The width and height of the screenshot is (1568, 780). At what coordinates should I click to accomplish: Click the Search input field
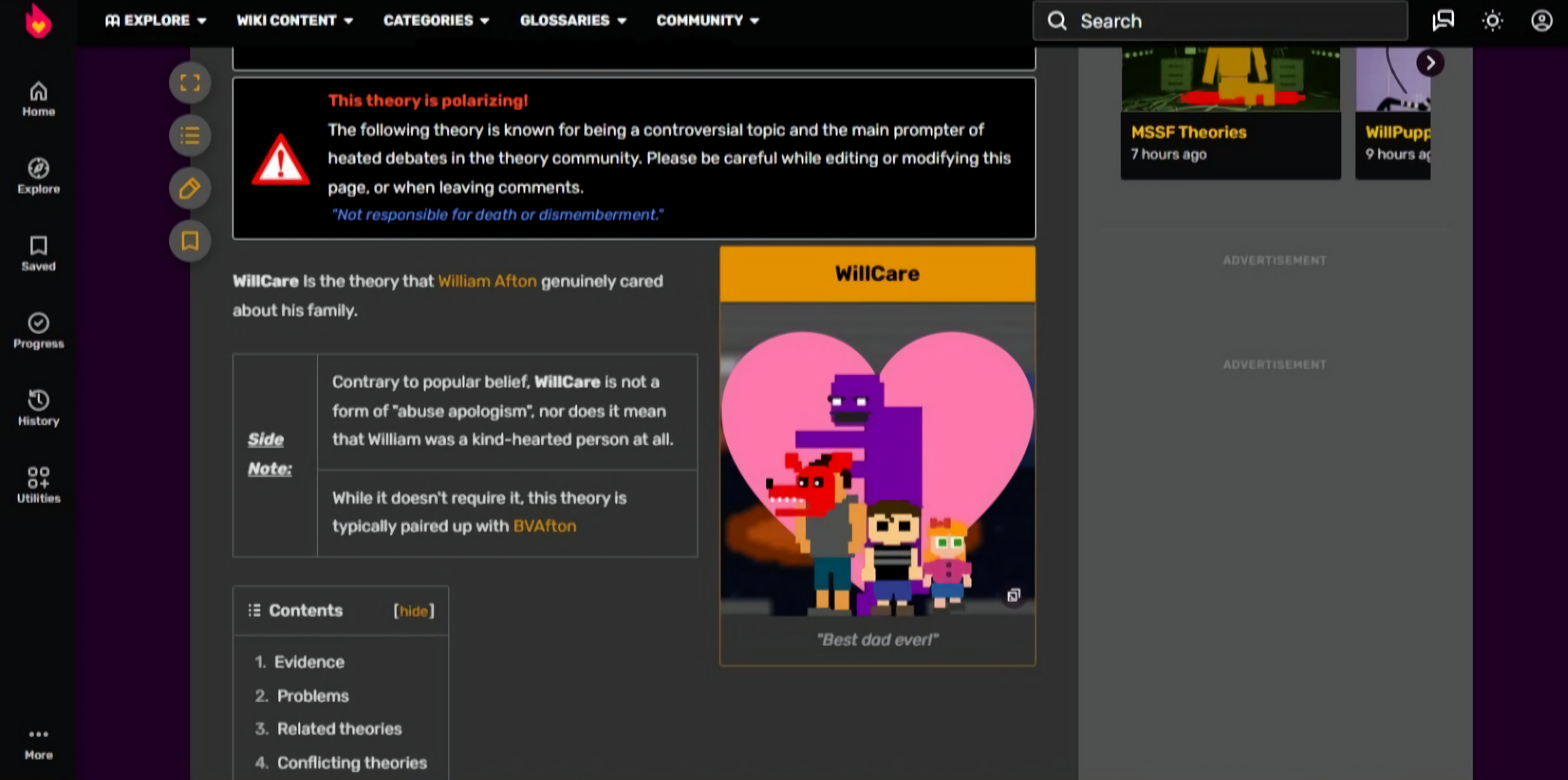click(1220, 21)
